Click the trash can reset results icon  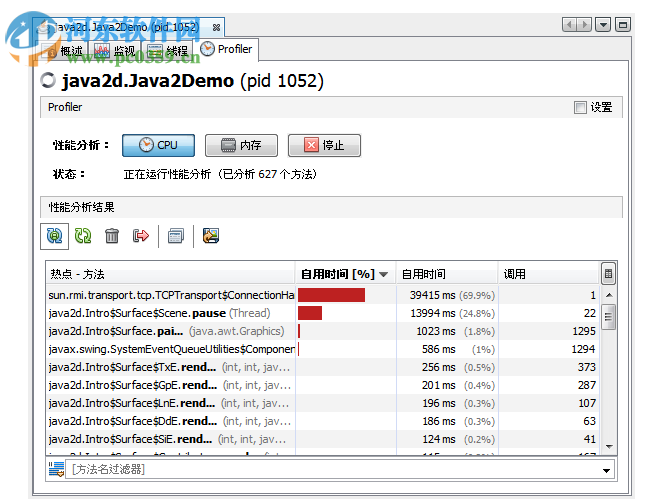coord(112,236)
